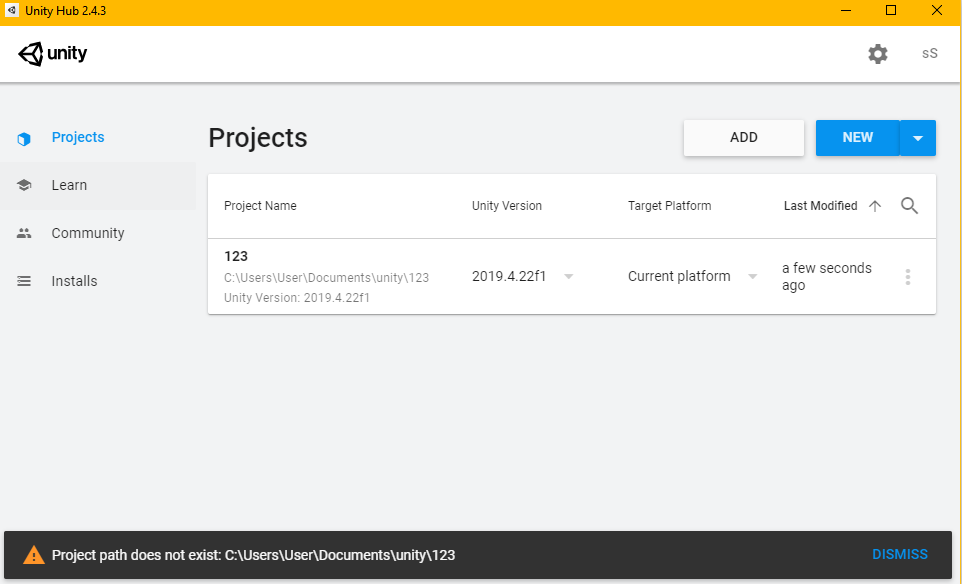The image size is (962, 584).
Task: Go to the Learn section
Action: (69, 185)
